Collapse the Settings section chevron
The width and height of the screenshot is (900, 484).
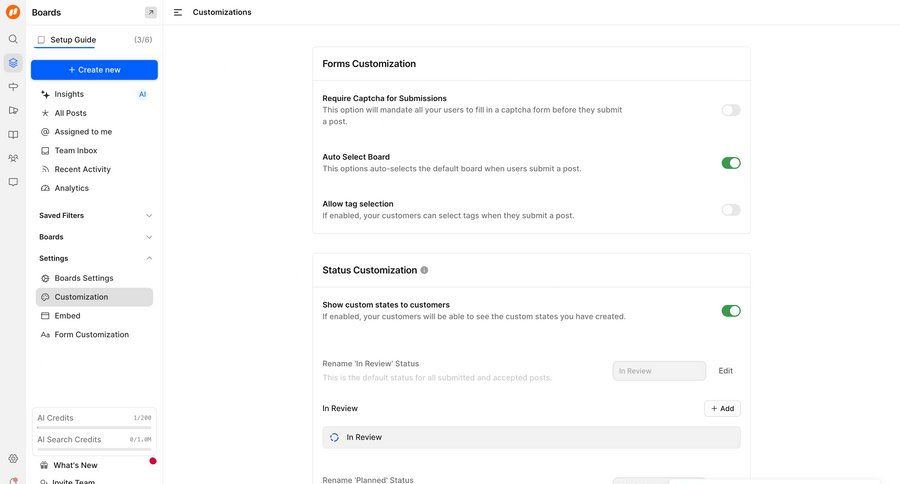[x=149, y=258]
